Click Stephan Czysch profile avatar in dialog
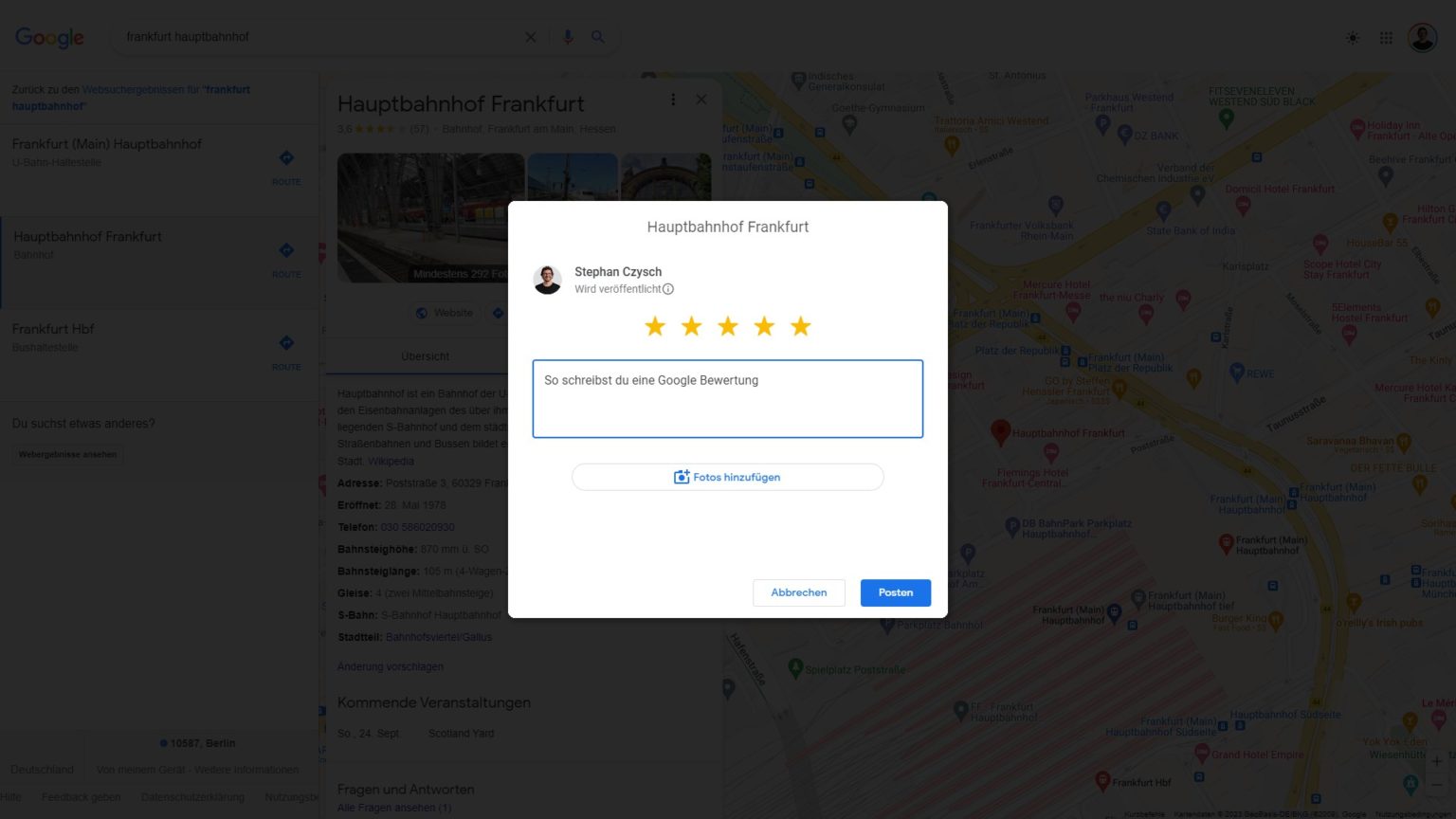 [x=547, y=280]
